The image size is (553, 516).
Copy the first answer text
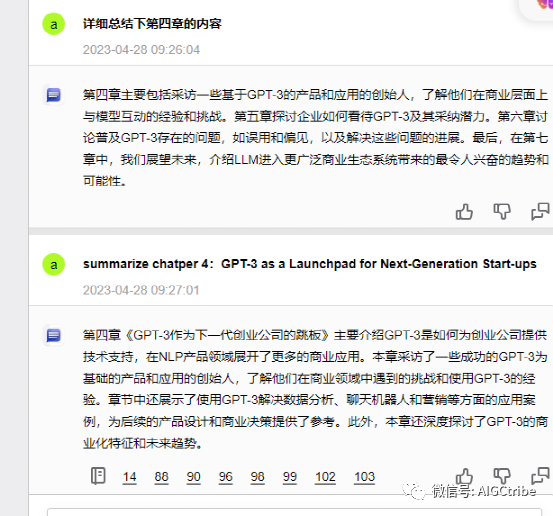pyautogui.click(x=540, y=212)
